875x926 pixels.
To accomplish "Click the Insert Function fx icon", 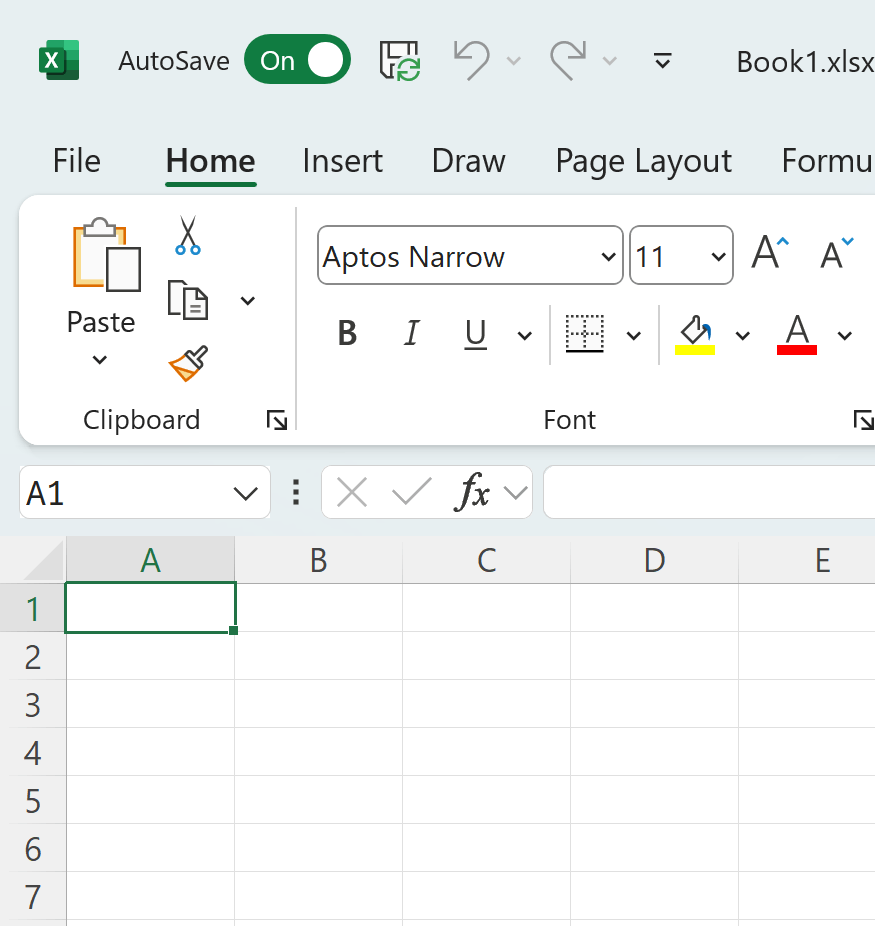I will 477,492.
